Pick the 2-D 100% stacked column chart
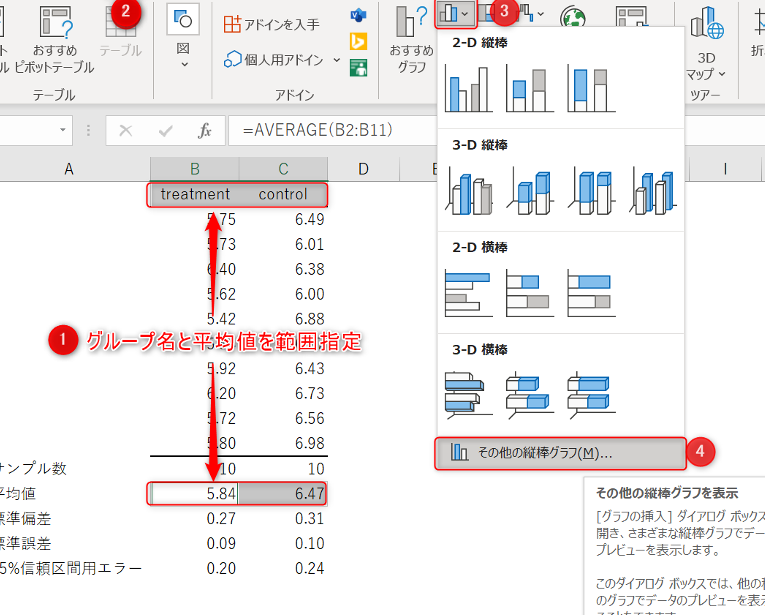This screenshot has width=765, height=615. [x=590, y=89]
